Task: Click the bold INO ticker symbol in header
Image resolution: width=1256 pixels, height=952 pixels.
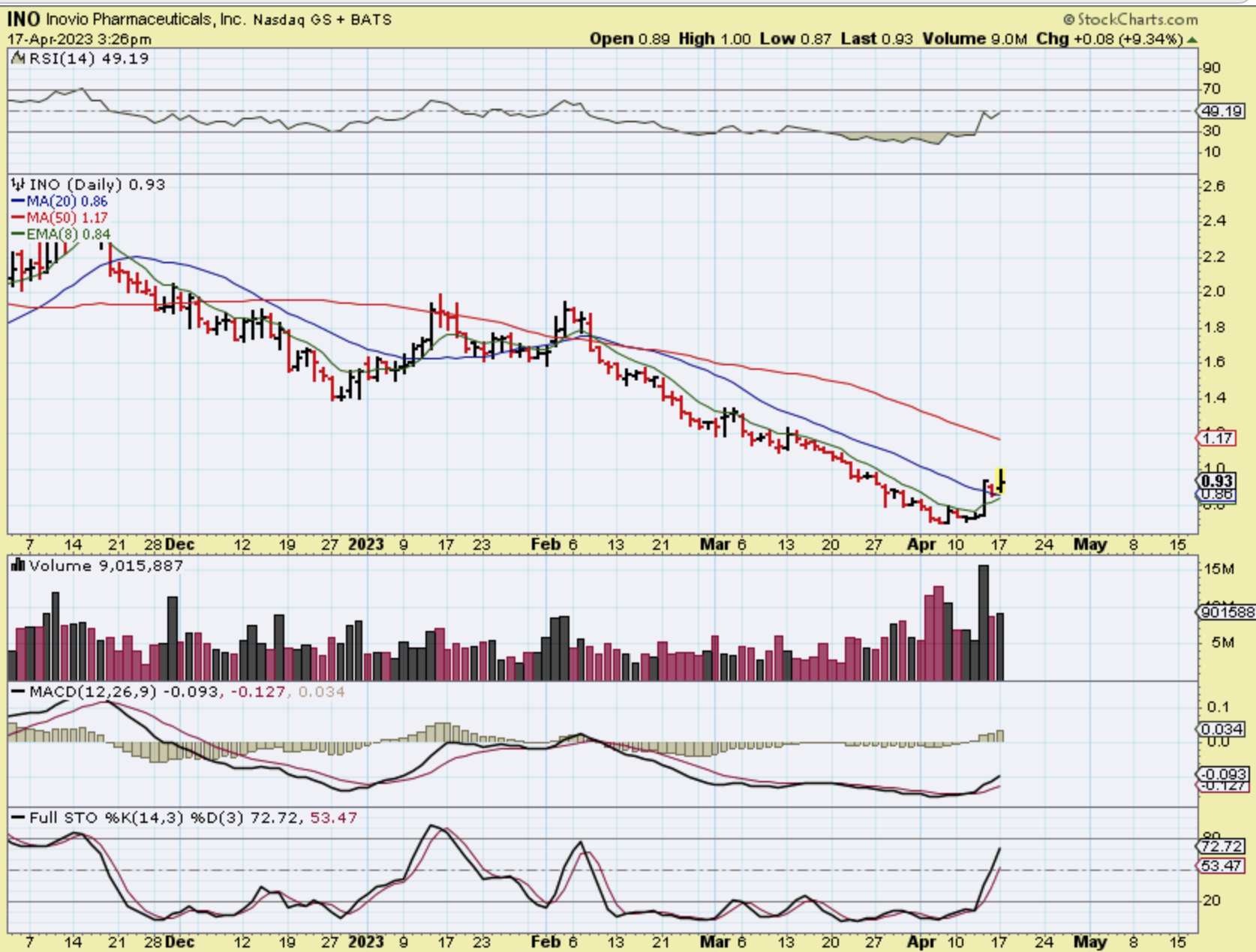Action: (23, 20)
